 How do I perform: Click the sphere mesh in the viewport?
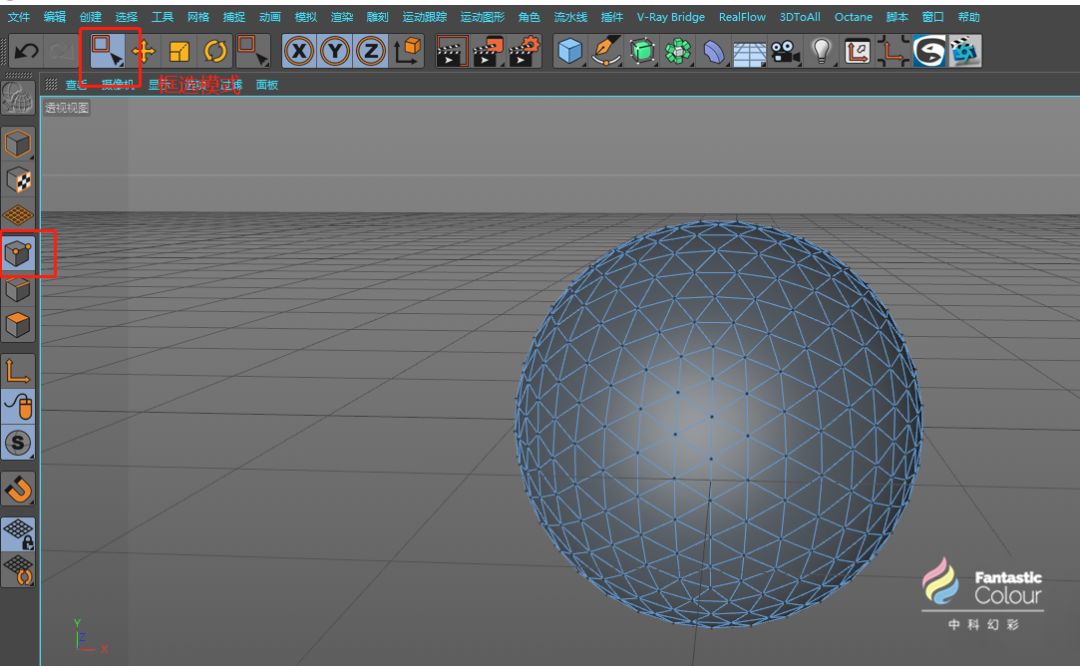point(718,420)
